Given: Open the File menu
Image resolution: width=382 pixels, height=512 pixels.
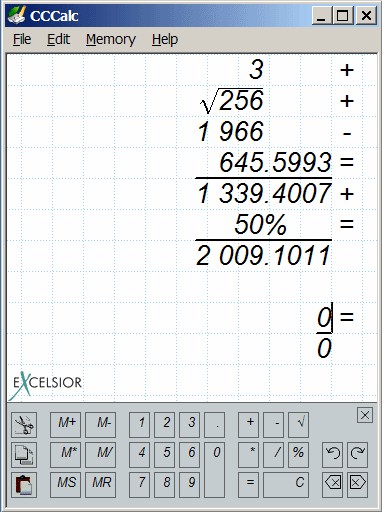Looking at the screenshot, I should [x=22, y=40].
